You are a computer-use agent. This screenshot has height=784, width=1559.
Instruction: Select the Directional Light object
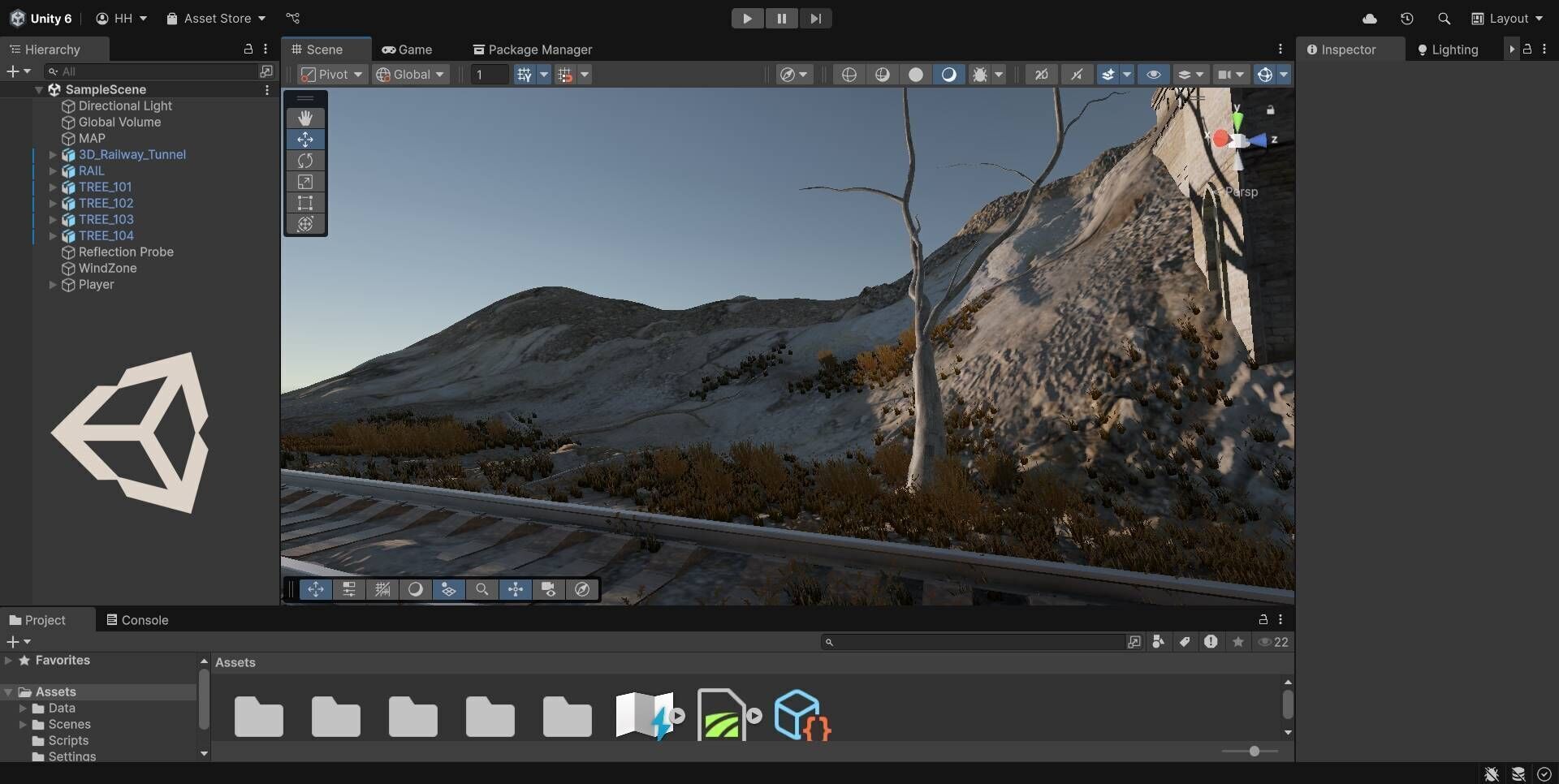125,106
